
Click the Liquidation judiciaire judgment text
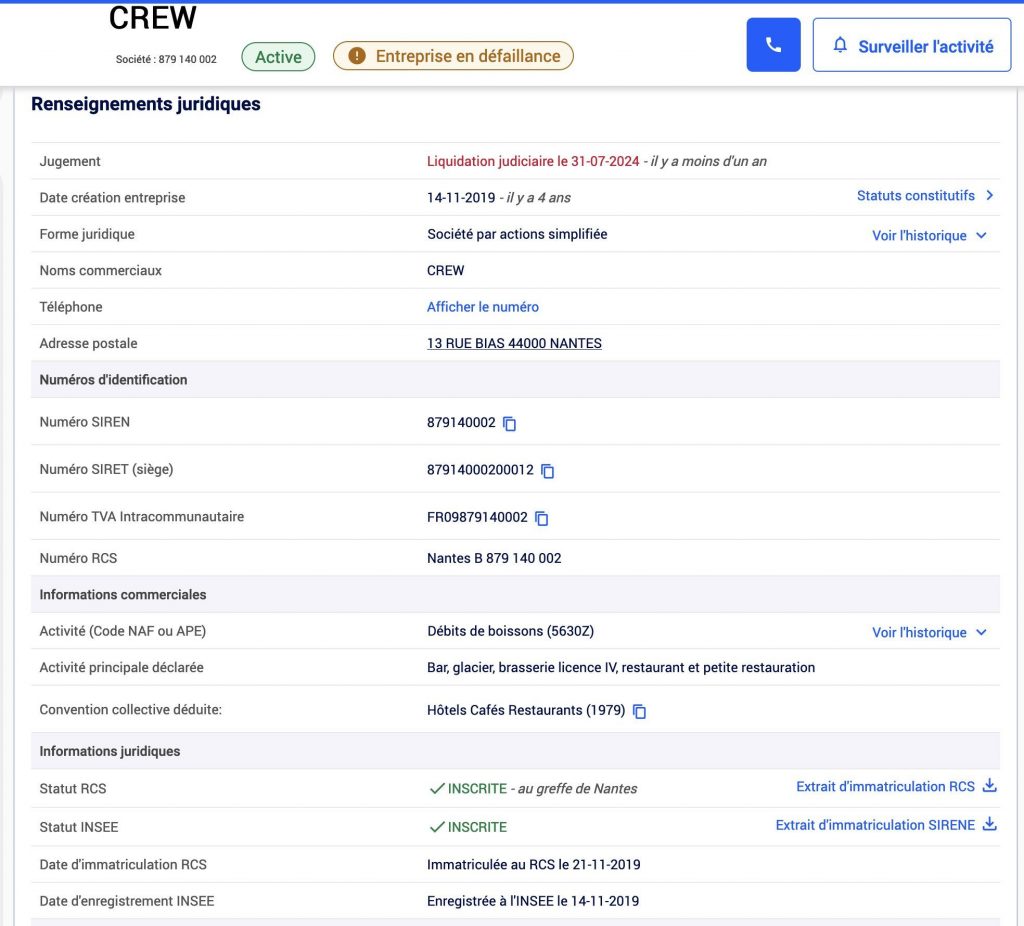click(533, 162)
